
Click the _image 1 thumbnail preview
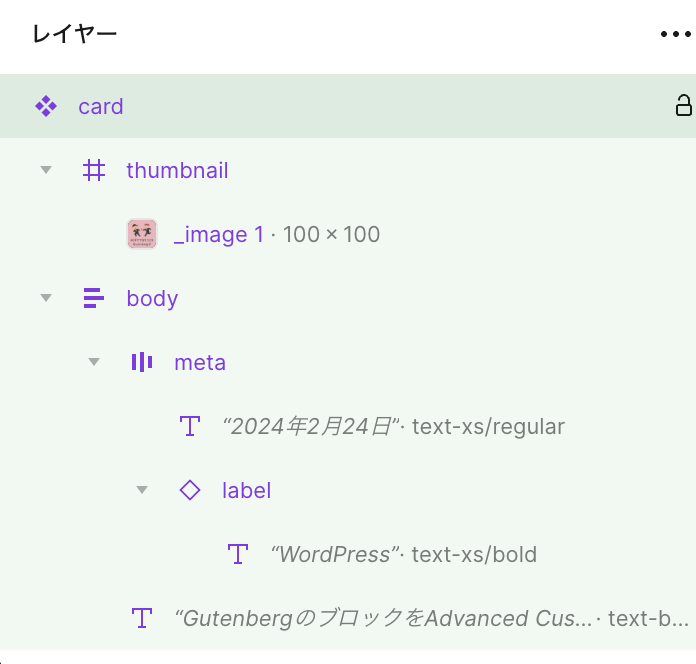[142, 234]
